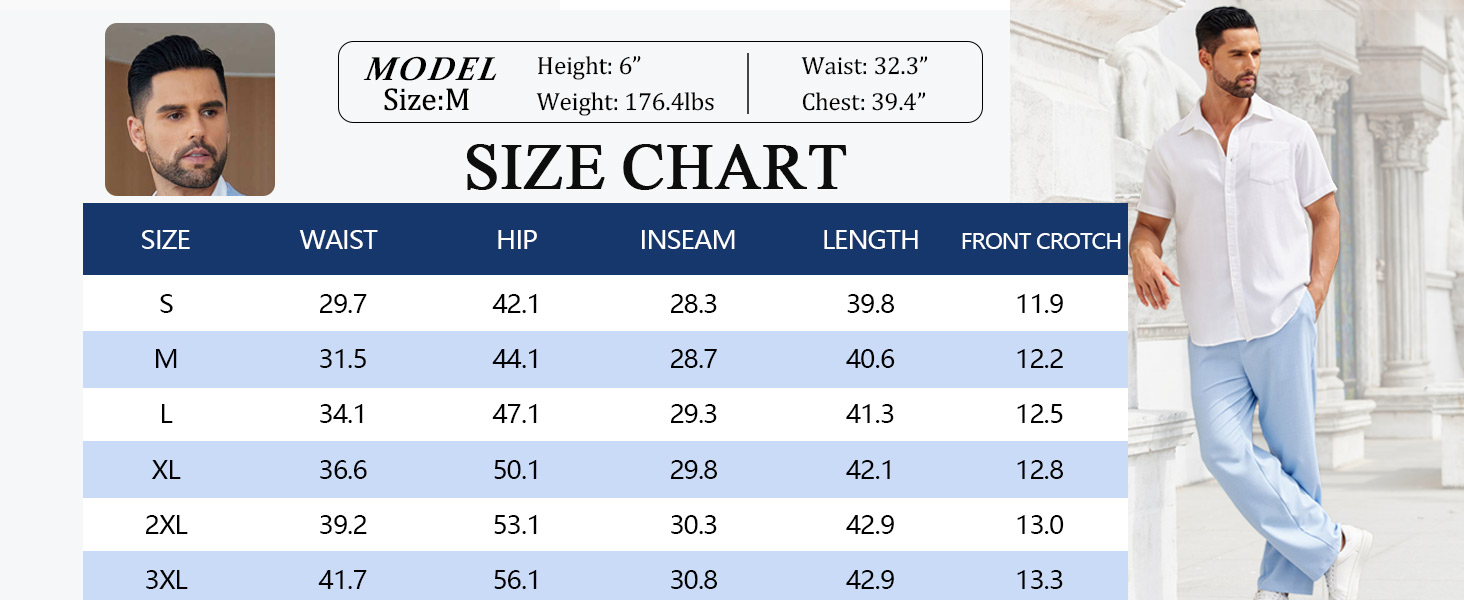Click the 3XL size row label

tap(166, 580)
